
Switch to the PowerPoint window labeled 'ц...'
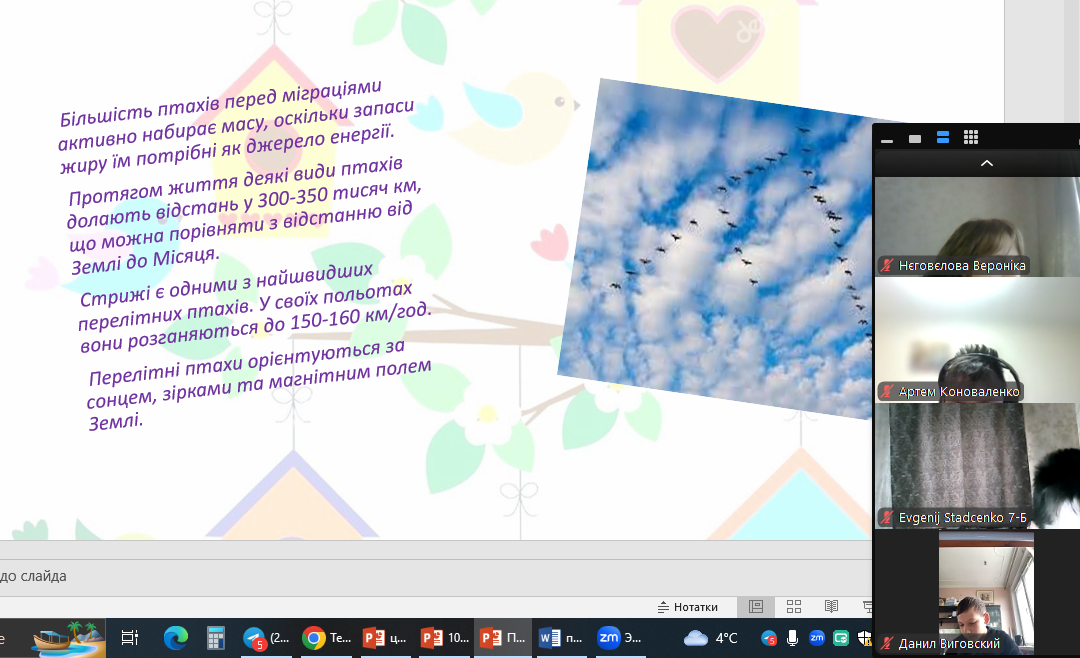click(385, 638)
